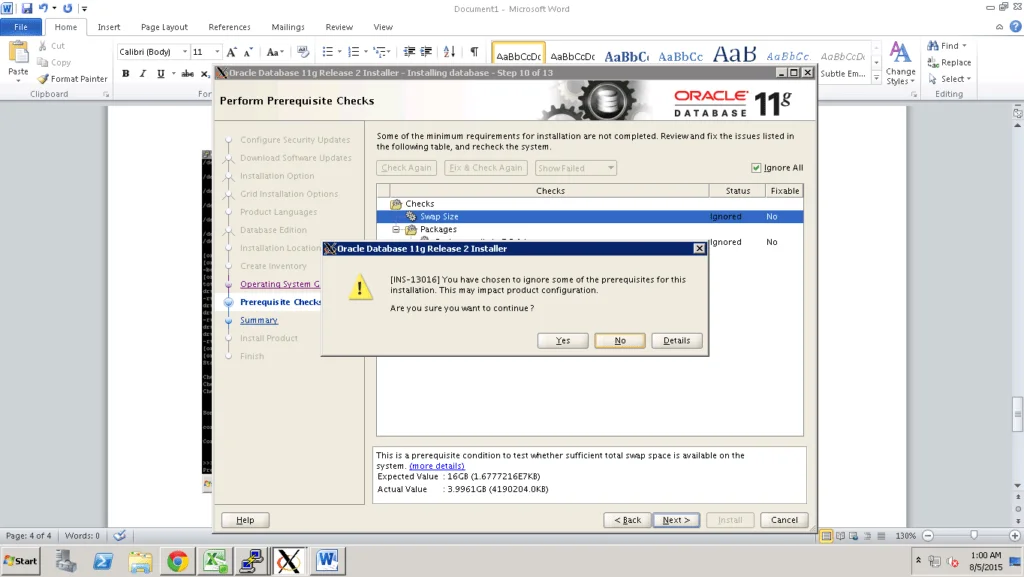
Task: Click No in the warning dialog
Action: 620,341
